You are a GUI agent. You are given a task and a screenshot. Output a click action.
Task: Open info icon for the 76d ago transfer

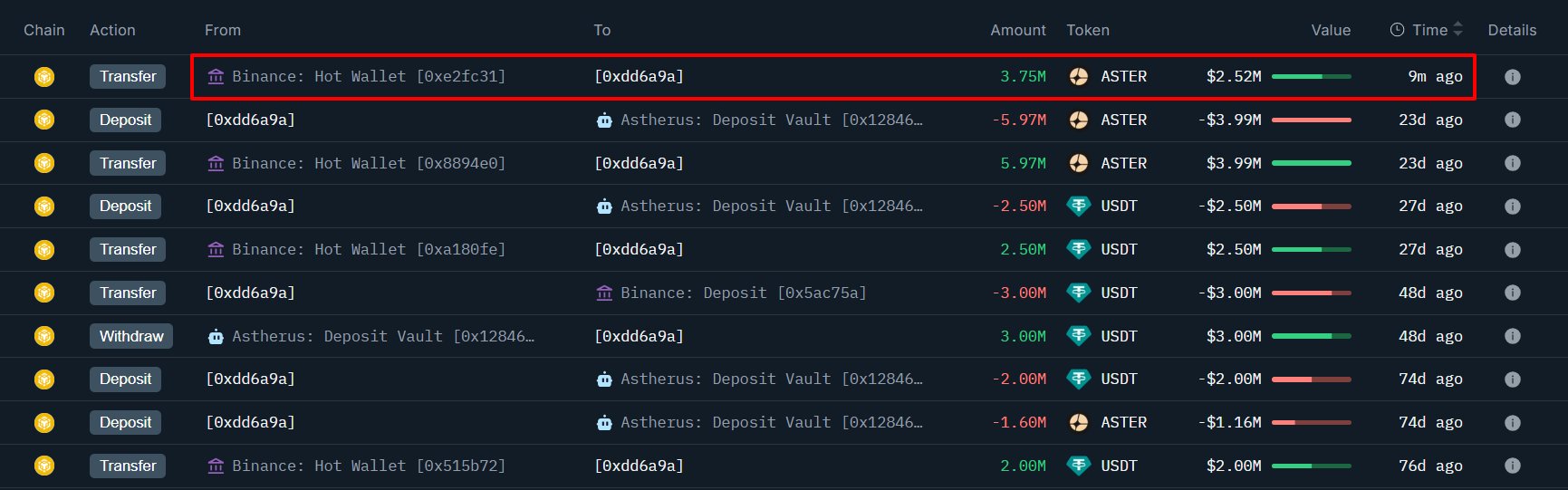pyautogui.click(x=1512, y=466)
